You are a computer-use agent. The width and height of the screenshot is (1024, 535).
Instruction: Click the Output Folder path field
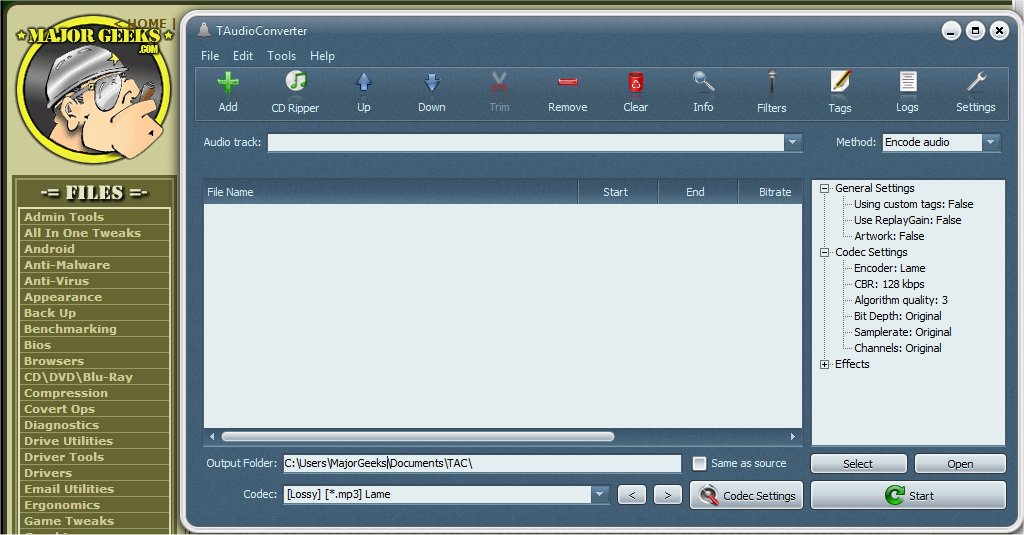coord(482,463)
